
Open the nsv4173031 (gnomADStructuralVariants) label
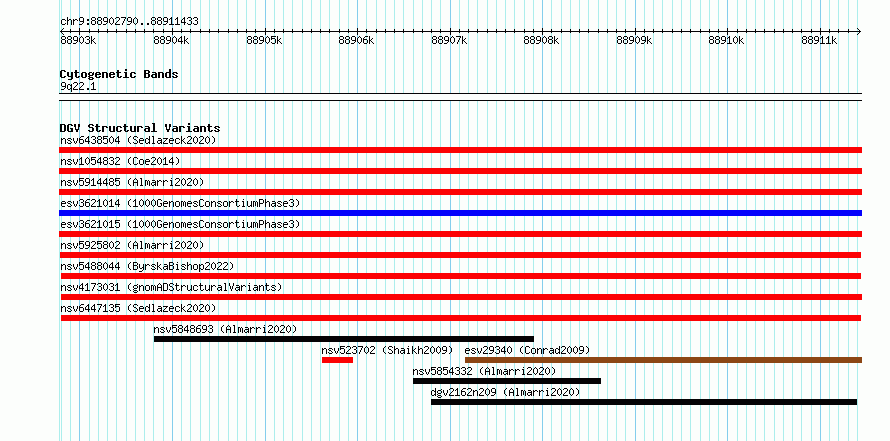[x=171, y=287]
